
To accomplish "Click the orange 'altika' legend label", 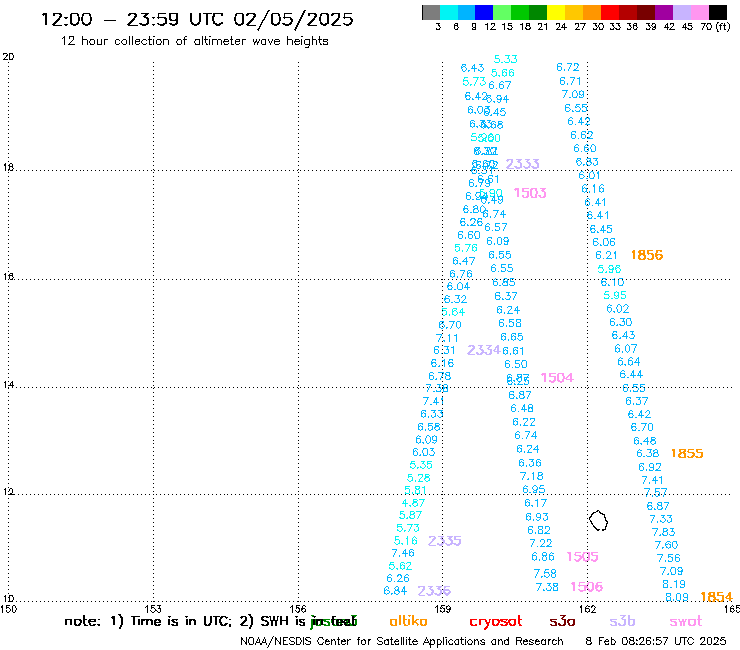I will click(408, 621).
